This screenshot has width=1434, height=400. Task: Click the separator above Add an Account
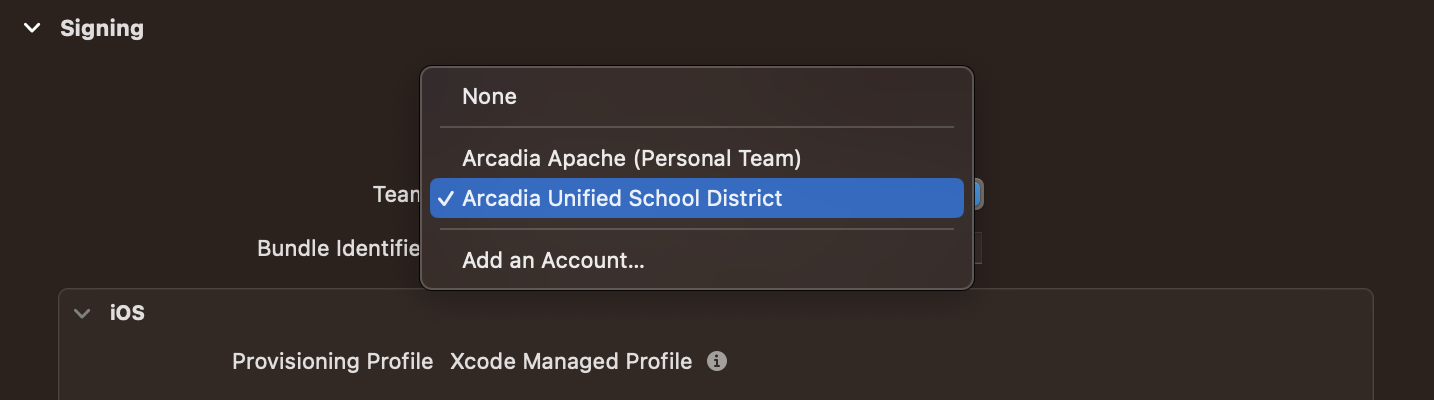coord(697,229)
